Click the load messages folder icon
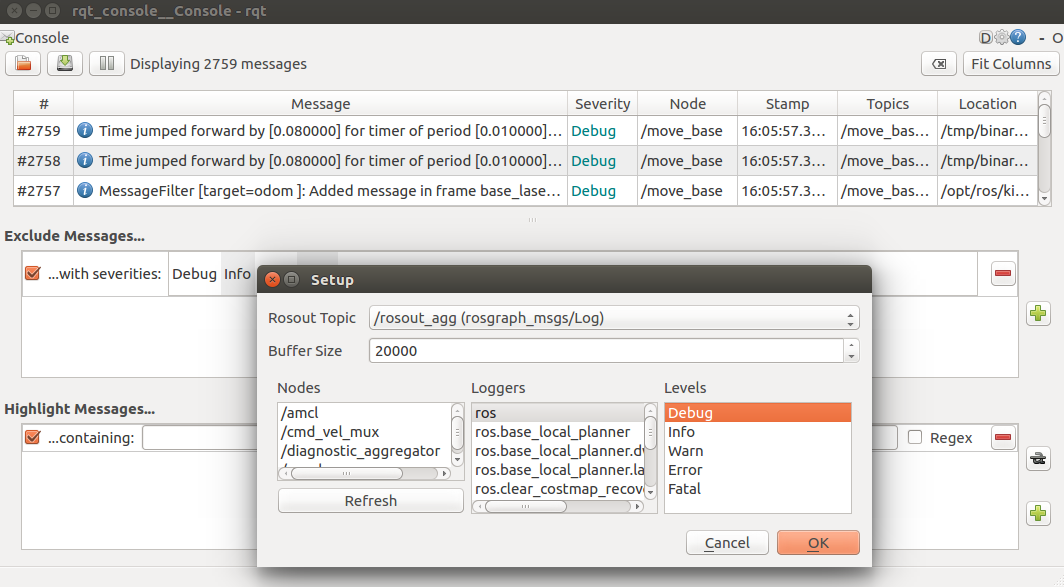This screenshot has height=587, width=1064. pyautogui.click(x=23, y=64)
